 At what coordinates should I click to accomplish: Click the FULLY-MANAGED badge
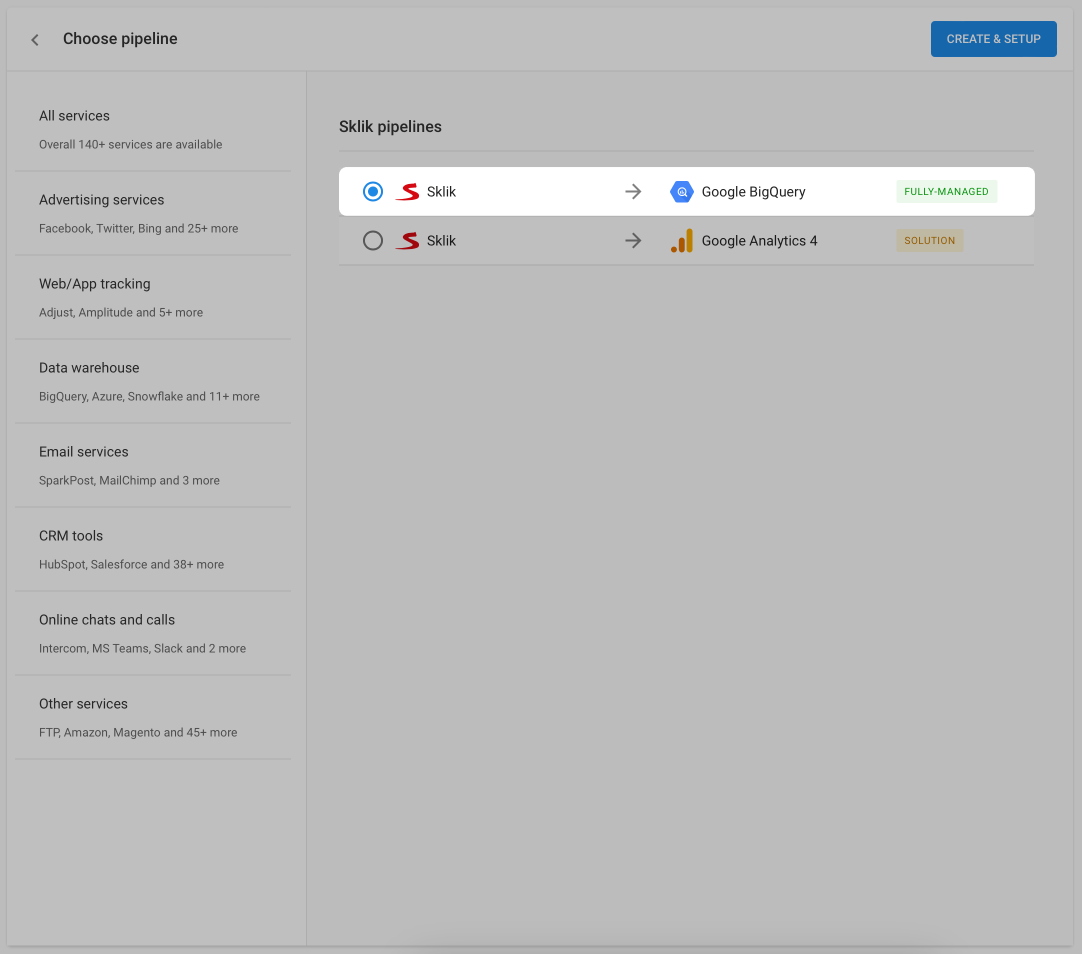click(x=946, y=192)
